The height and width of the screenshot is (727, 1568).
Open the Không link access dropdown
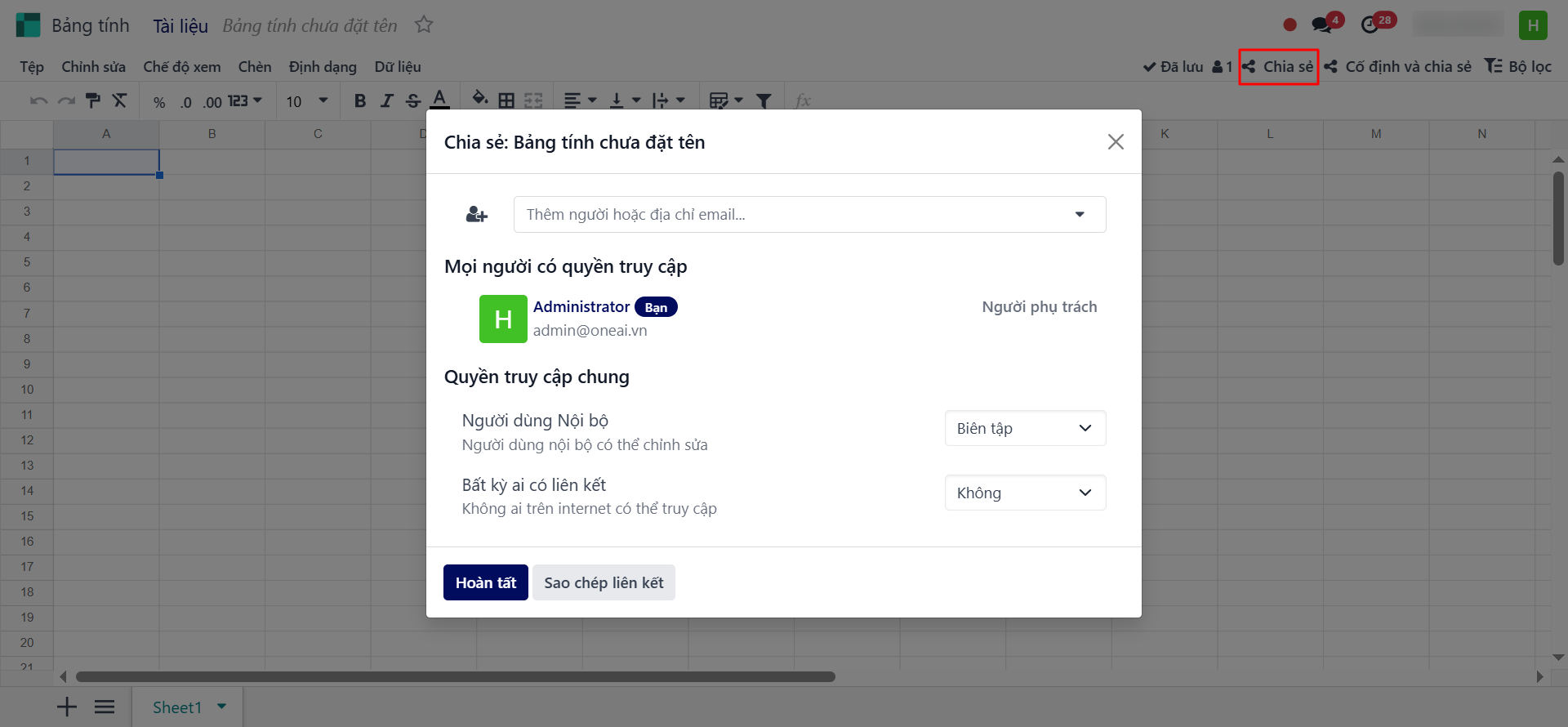point(1025,493)
